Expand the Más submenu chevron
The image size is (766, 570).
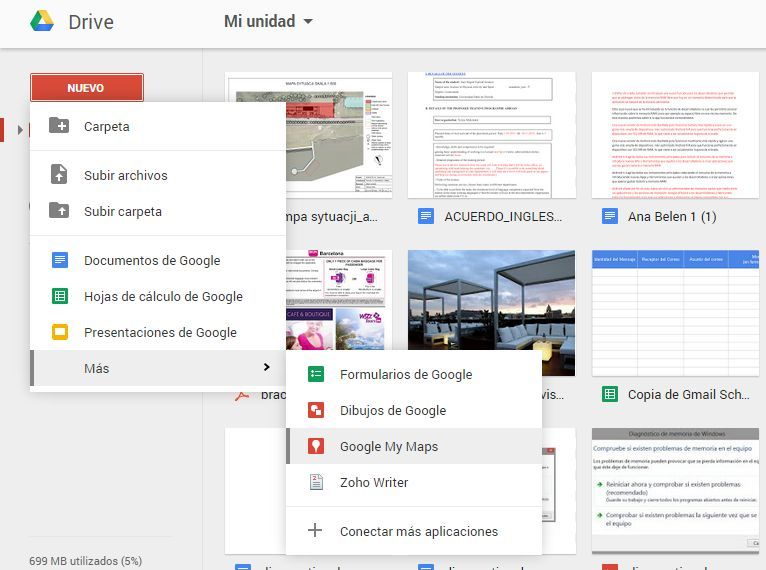[x=266, y=367]
